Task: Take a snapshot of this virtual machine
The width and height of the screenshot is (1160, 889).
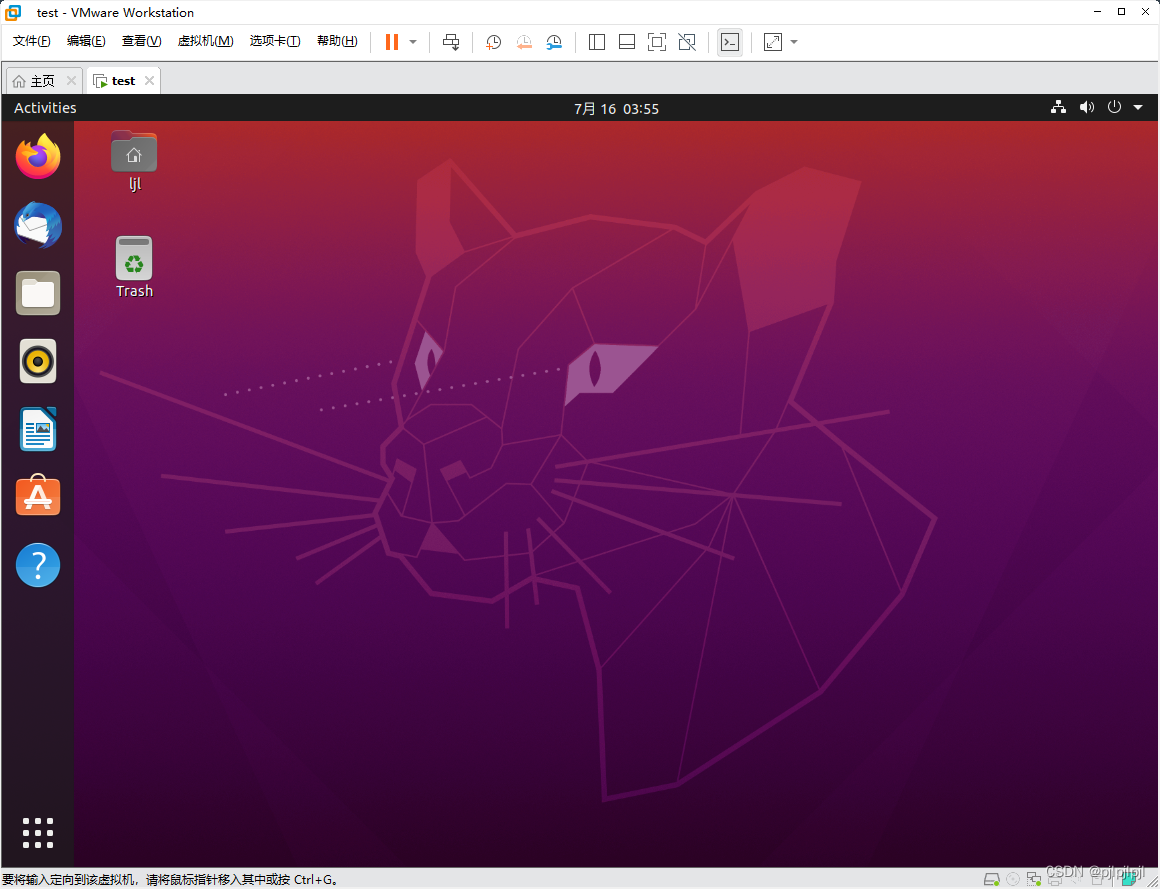Action: (493, 42)
